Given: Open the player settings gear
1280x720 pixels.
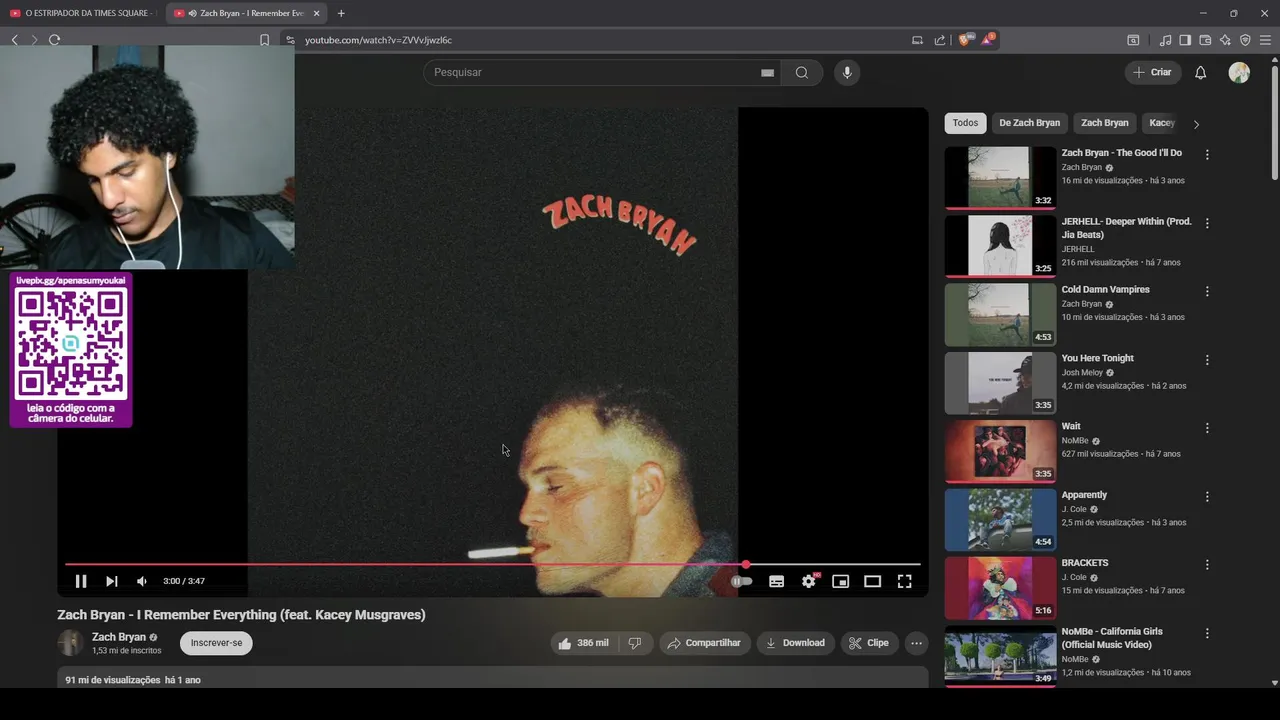Looking at the screenshot, I should pos(809,581).
